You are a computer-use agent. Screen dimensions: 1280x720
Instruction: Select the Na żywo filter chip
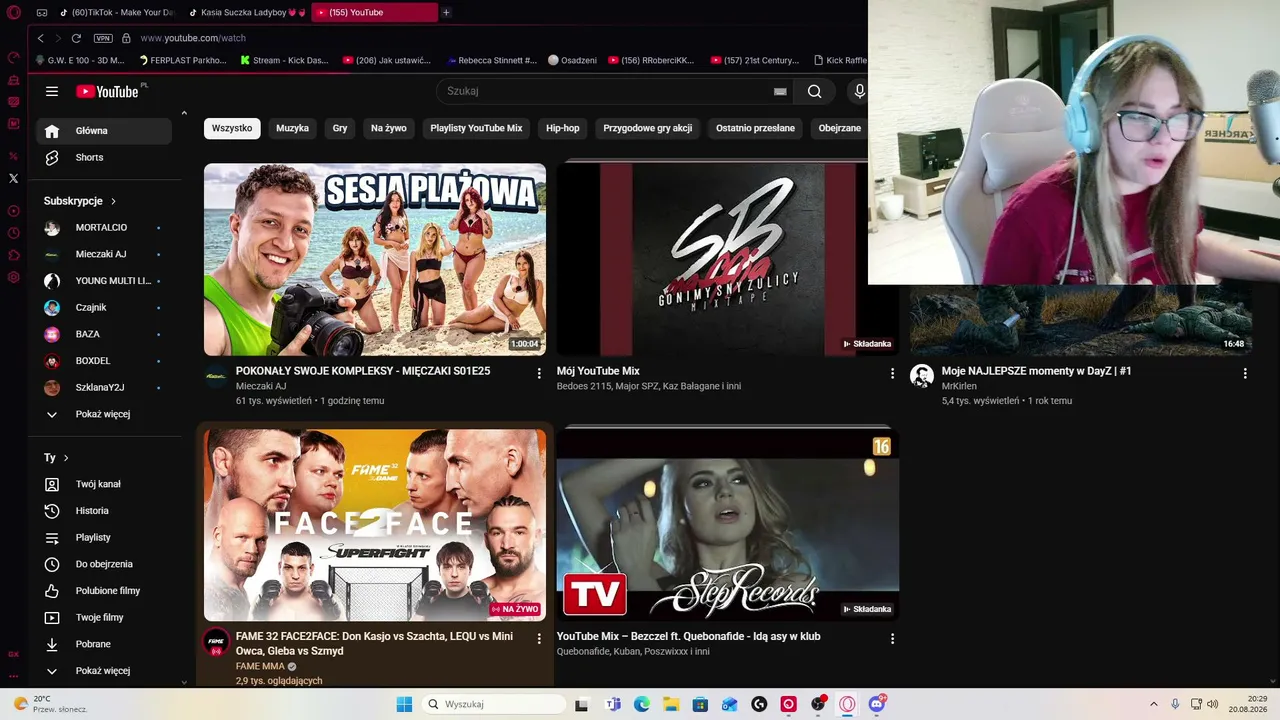click(x=389, y=128)
